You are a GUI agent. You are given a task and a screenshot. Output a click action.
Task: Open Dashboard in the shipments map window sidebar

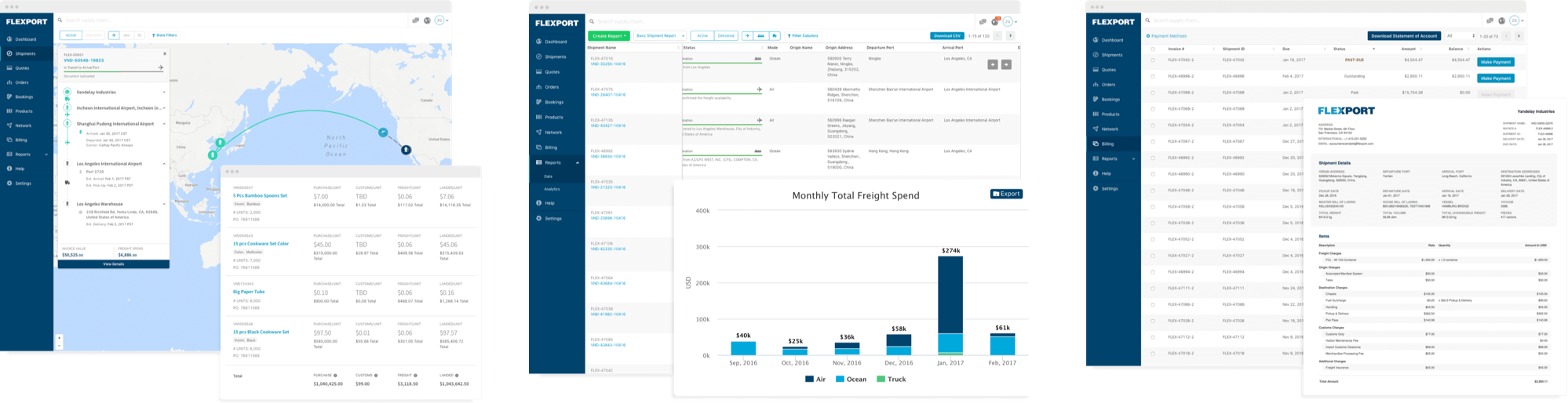[26, 39]
